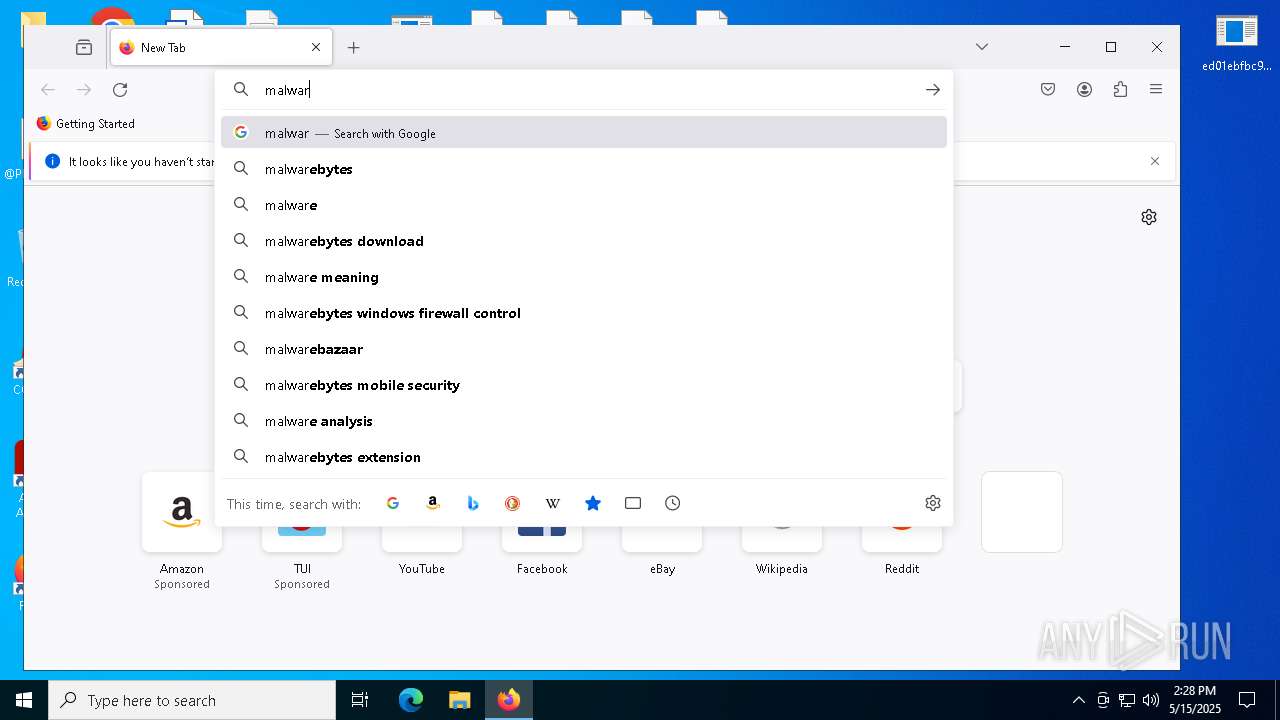Select 'malwarebytes windows firewall control' suggestion
1280x720 pixels.
click(584, 313)
